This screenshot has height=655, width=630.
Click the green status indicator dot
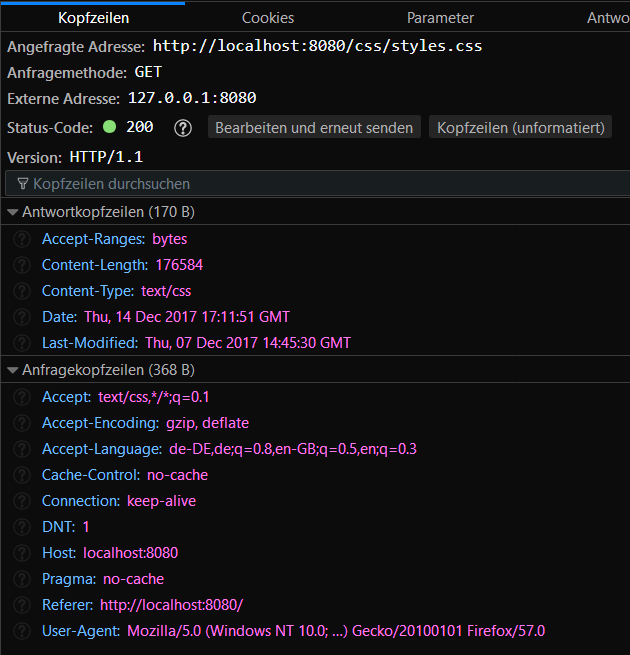coord(109,127)
